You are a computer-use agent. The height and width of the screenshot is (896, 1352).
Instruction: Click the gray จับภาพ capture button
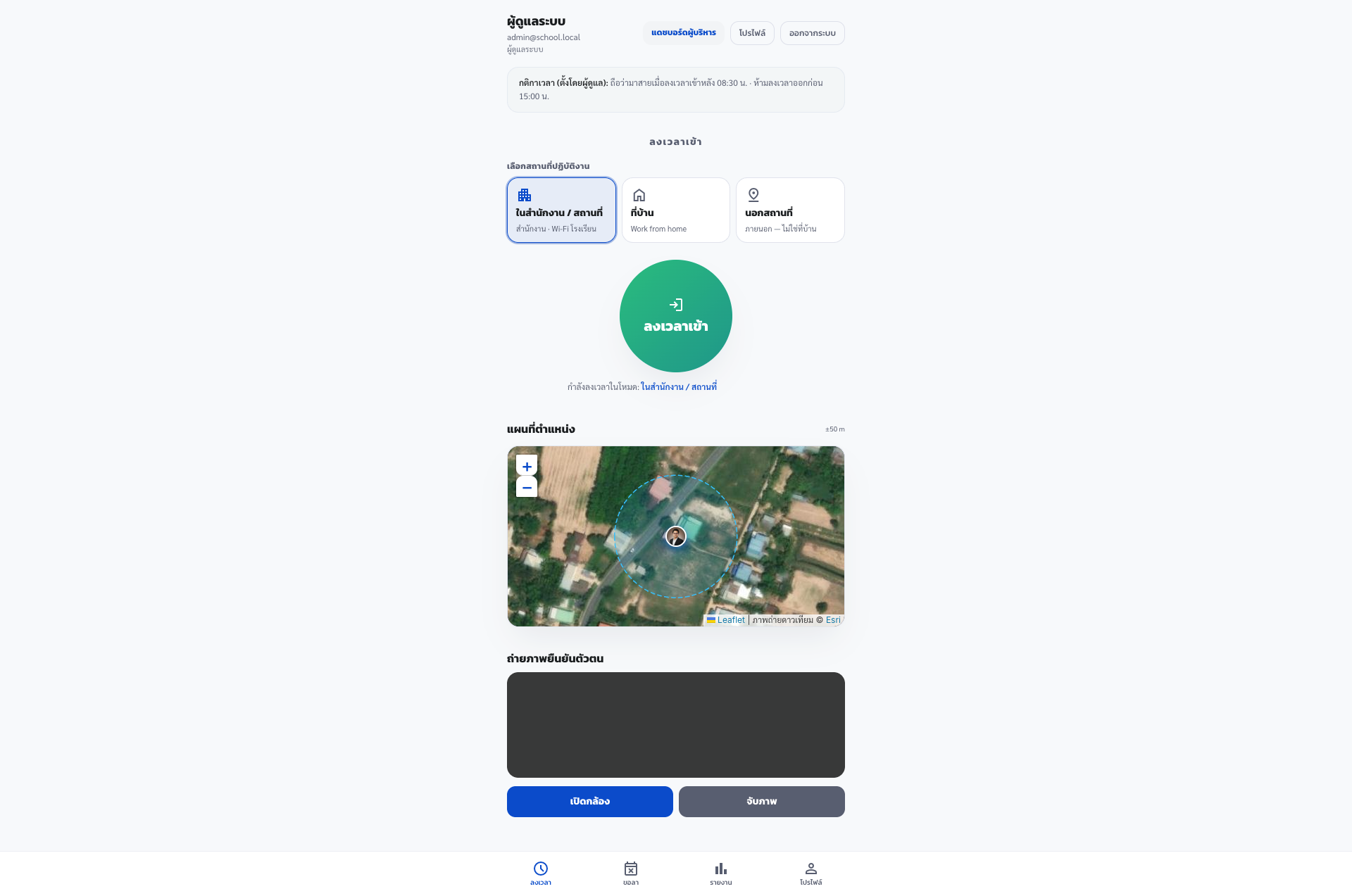[762, 802]
